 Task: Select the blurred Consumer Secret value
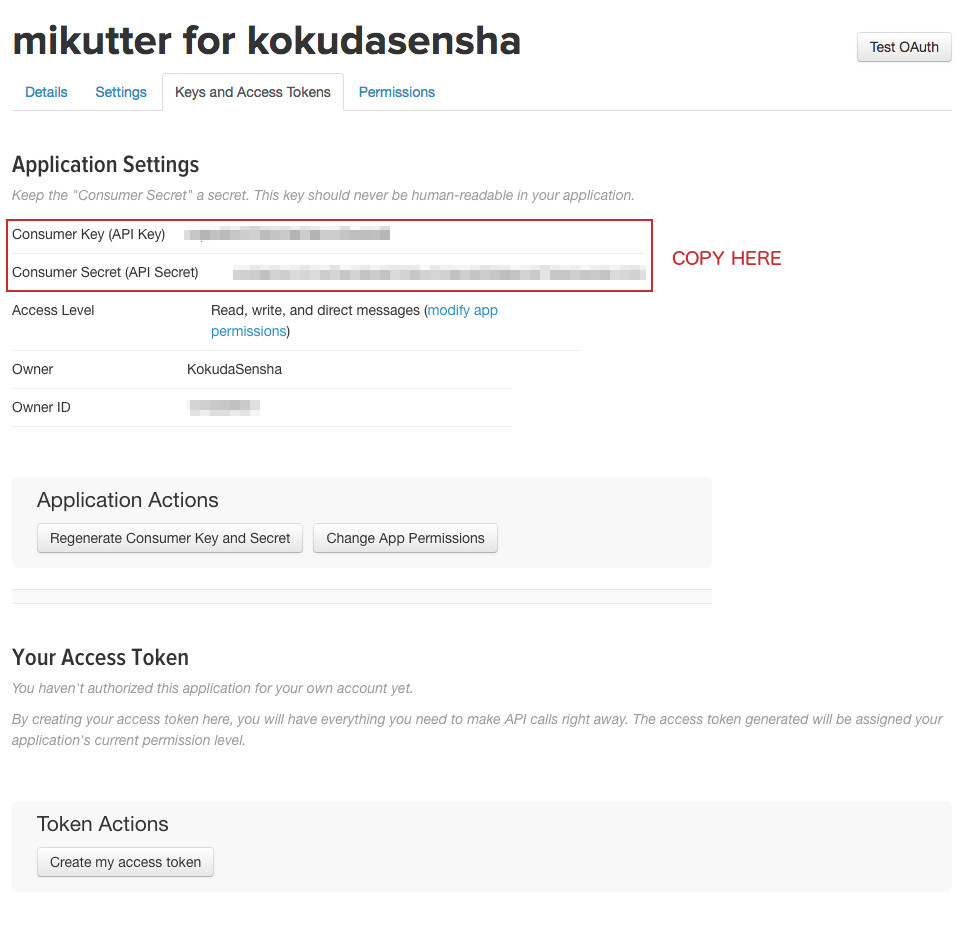[439, 273]
